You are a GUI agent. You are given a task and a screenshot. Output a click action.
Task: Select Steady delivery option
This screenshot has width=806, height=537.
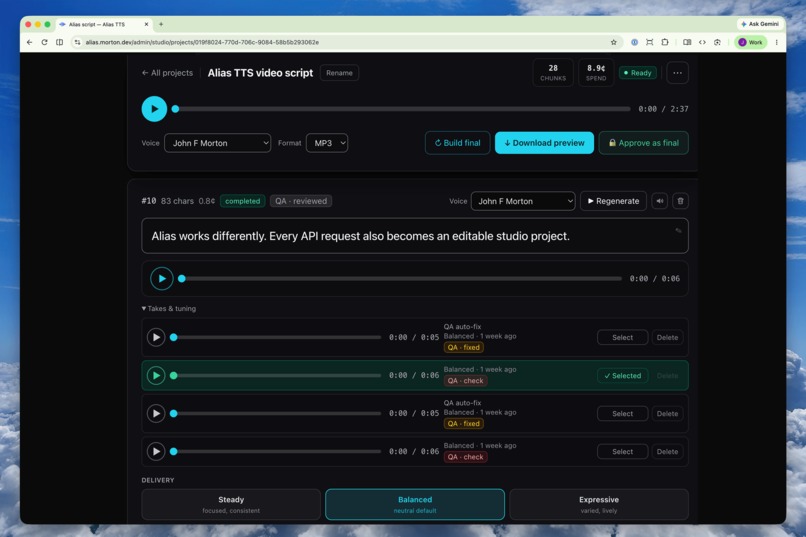pyautogui.click(x=231, y=504)
